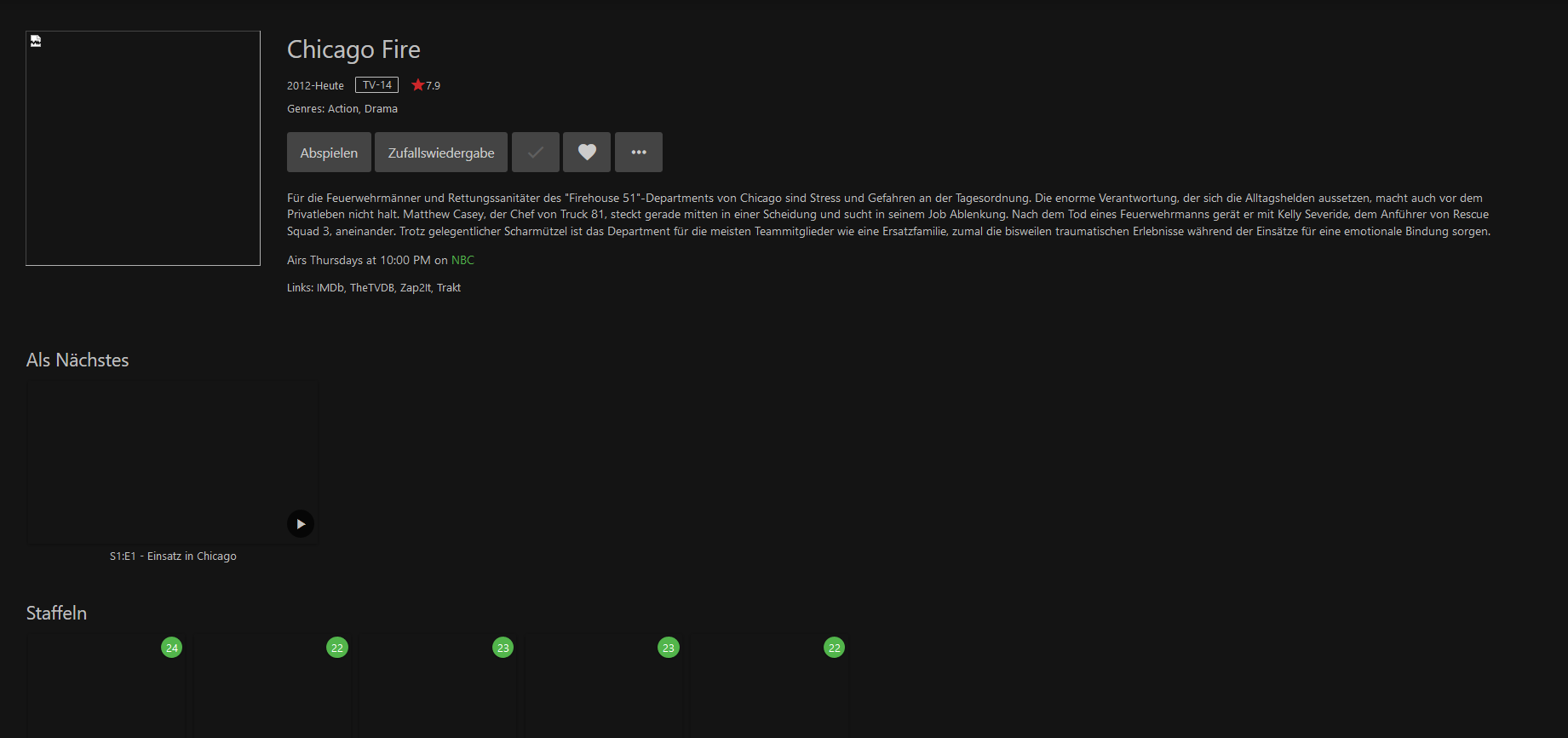Open 'S1:E1 - Einsatz in Chicago' title
The width and height of the screenshot is (1568, 738).
coord(173,556)
